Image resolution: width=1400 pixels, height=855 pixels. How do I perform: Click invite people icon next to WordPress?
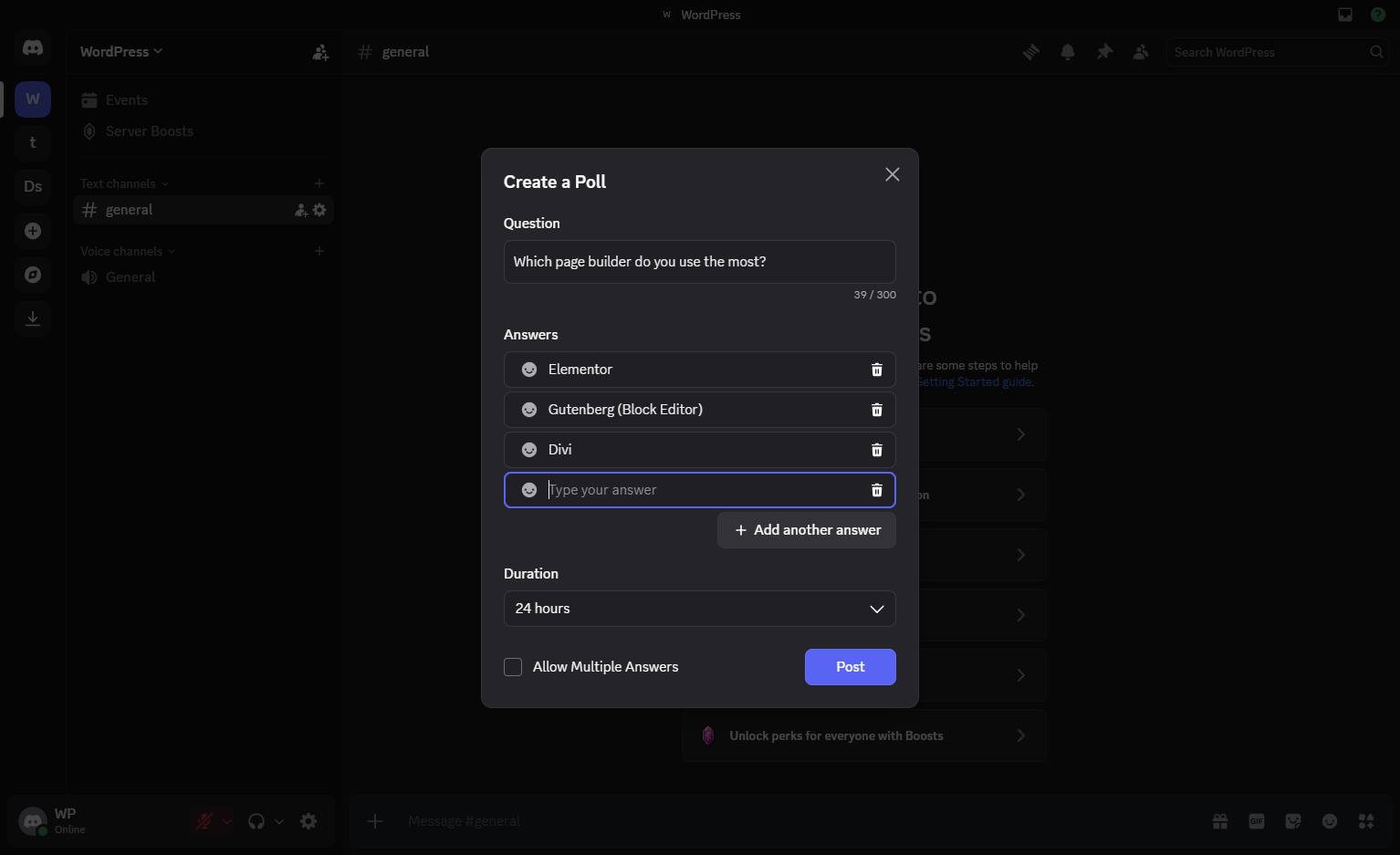[x=320, y=53]
